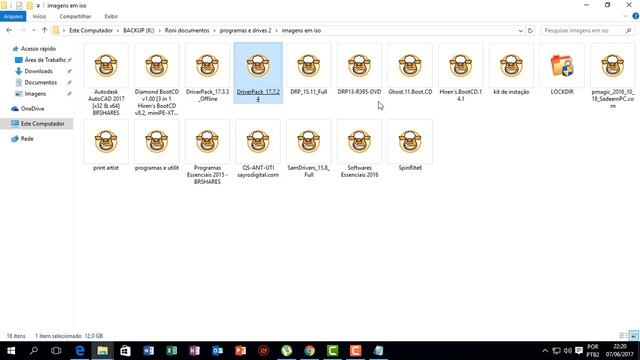Viewport: 640px width, 360px height.
Task: Expand the address bar history dropdown
Action: pyautogui.click(x=520, y=31)
